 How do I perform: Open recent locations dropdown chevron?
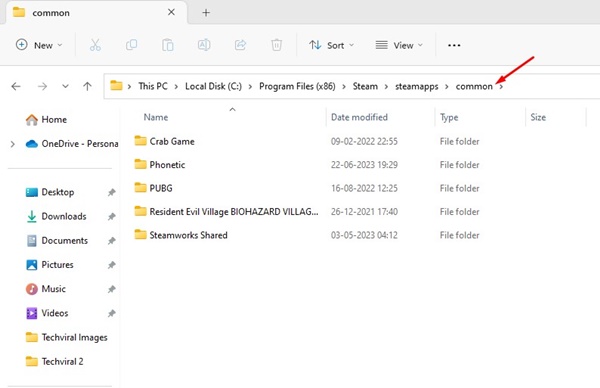[x=65, y=86]
